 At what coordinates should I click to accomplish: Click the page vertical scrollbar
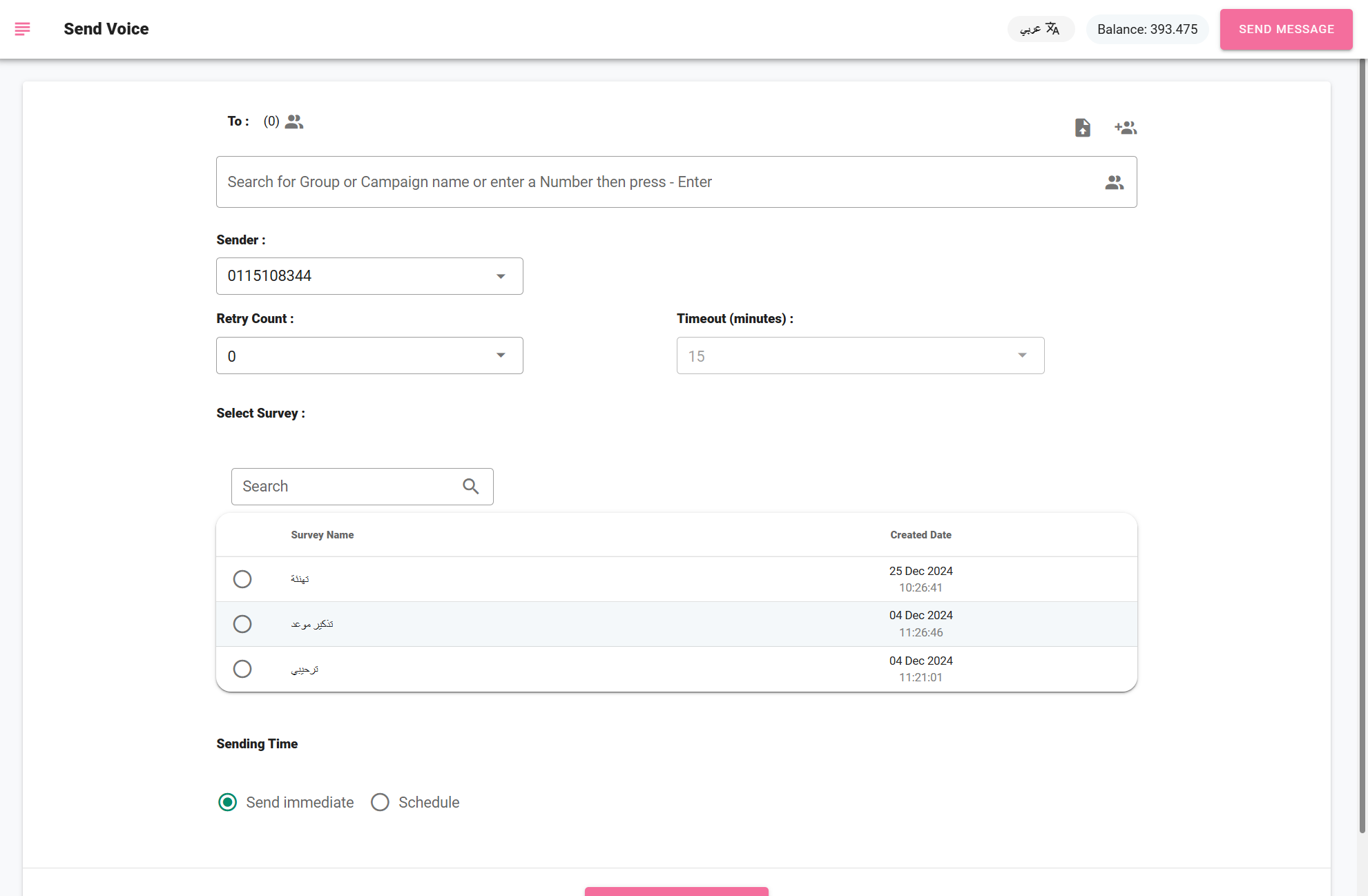1362,445
